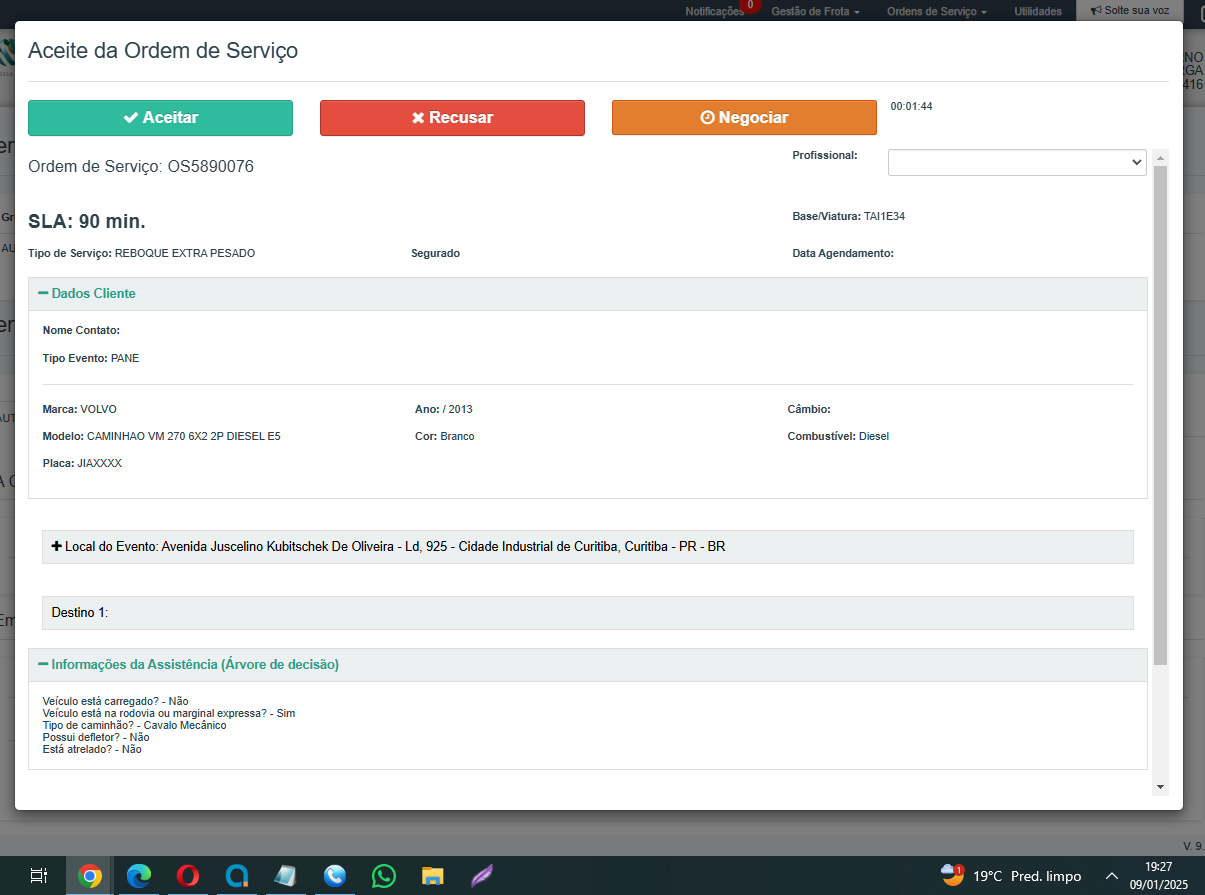Click the weather widget in system tray
This screenshot has width=1205, height=895.
coord(1010,876)
